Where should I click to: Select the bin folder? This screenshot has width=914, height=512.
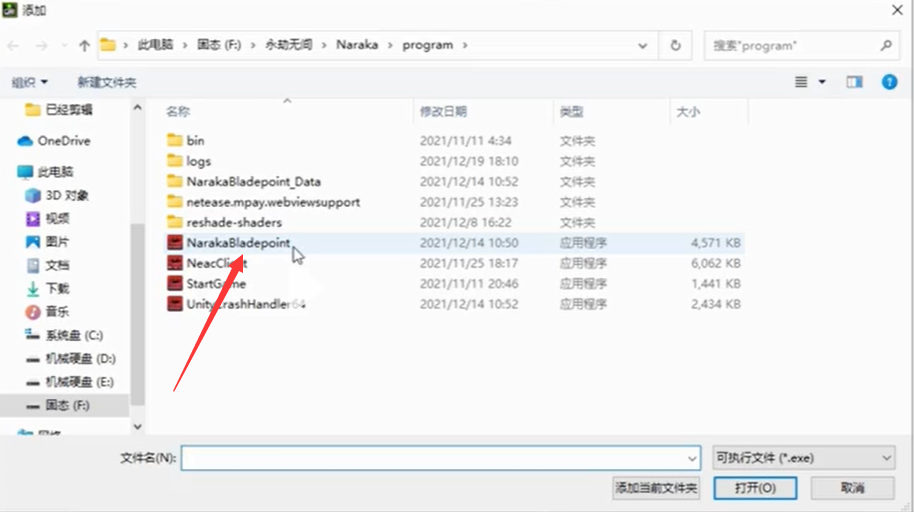185,141
